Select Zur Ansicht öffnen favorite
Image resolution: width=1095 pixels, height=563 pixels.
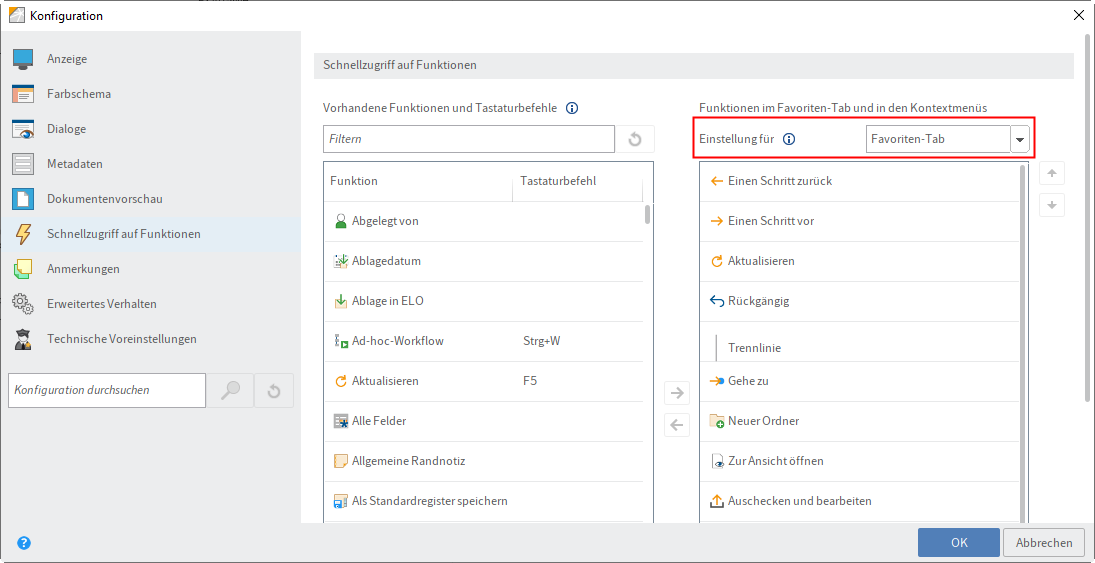coord(859,461)
